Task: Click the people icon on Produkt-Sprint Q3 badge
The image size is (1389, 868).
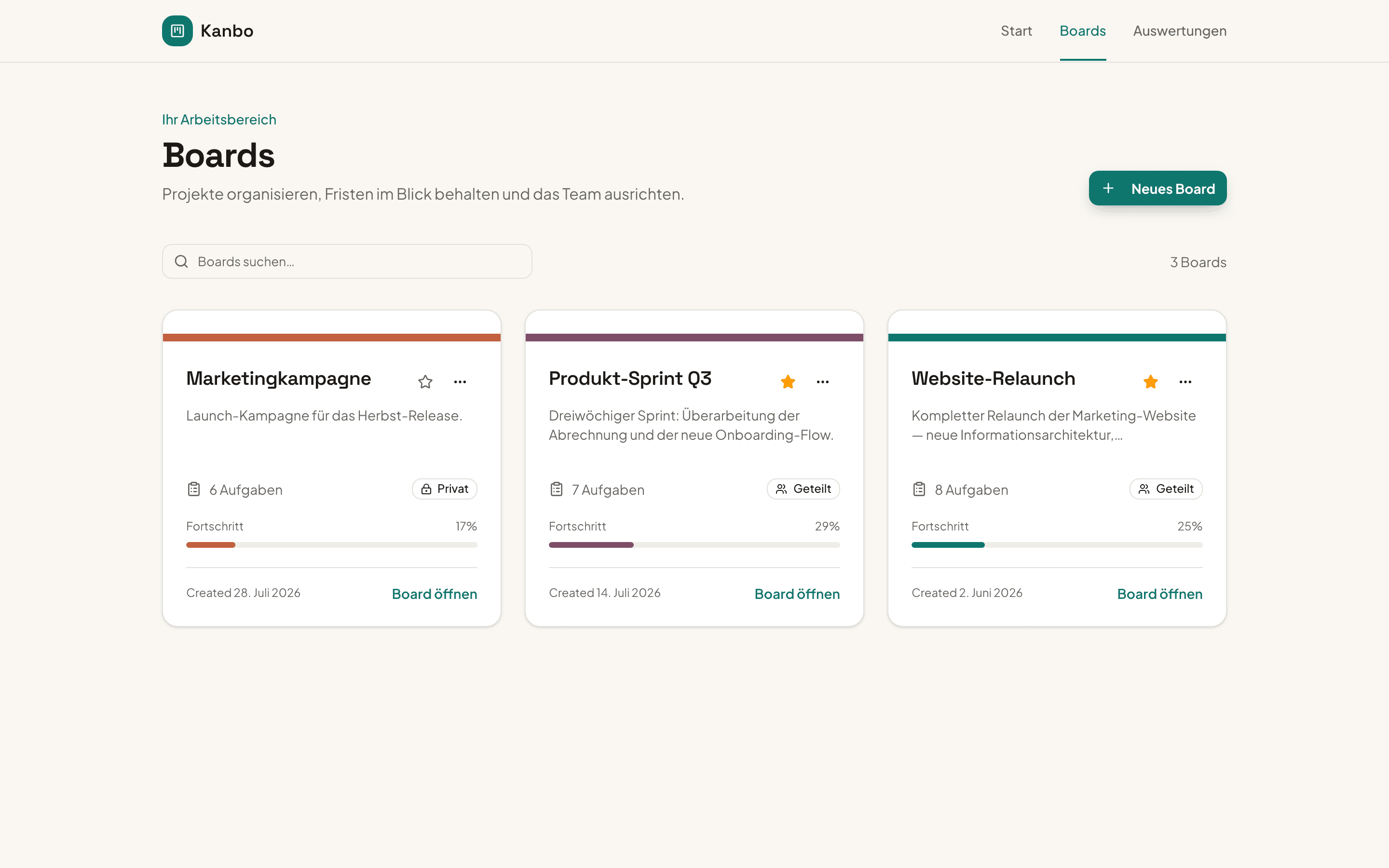Action: (x=782, y=489)
